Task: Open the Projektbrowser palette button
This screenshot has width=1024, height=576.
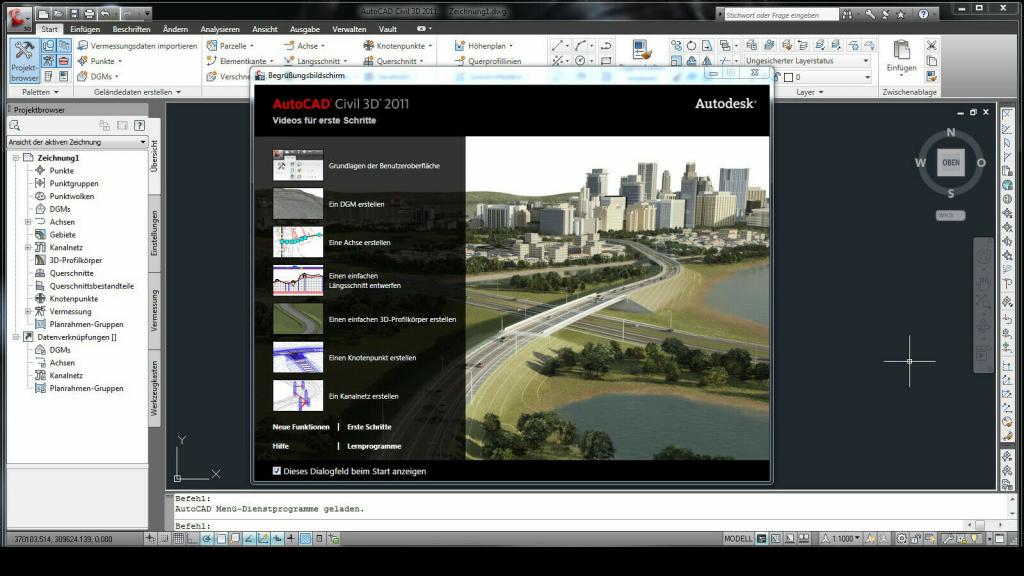Action: pyautogui.click(x=24, y=61)
